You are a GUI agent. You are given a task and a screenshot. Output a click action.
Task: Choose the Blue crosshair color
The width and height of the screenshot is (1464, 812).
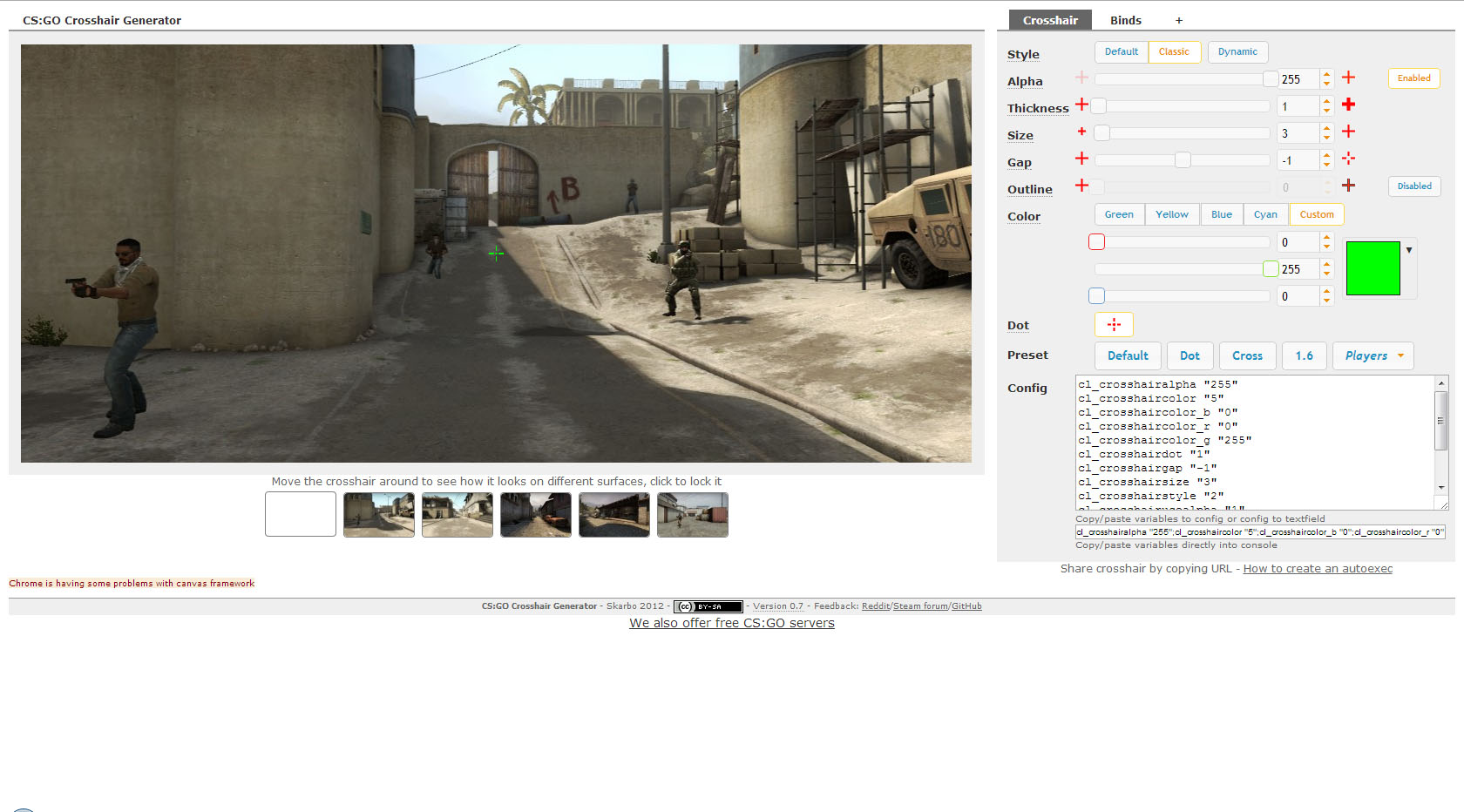1222,214
